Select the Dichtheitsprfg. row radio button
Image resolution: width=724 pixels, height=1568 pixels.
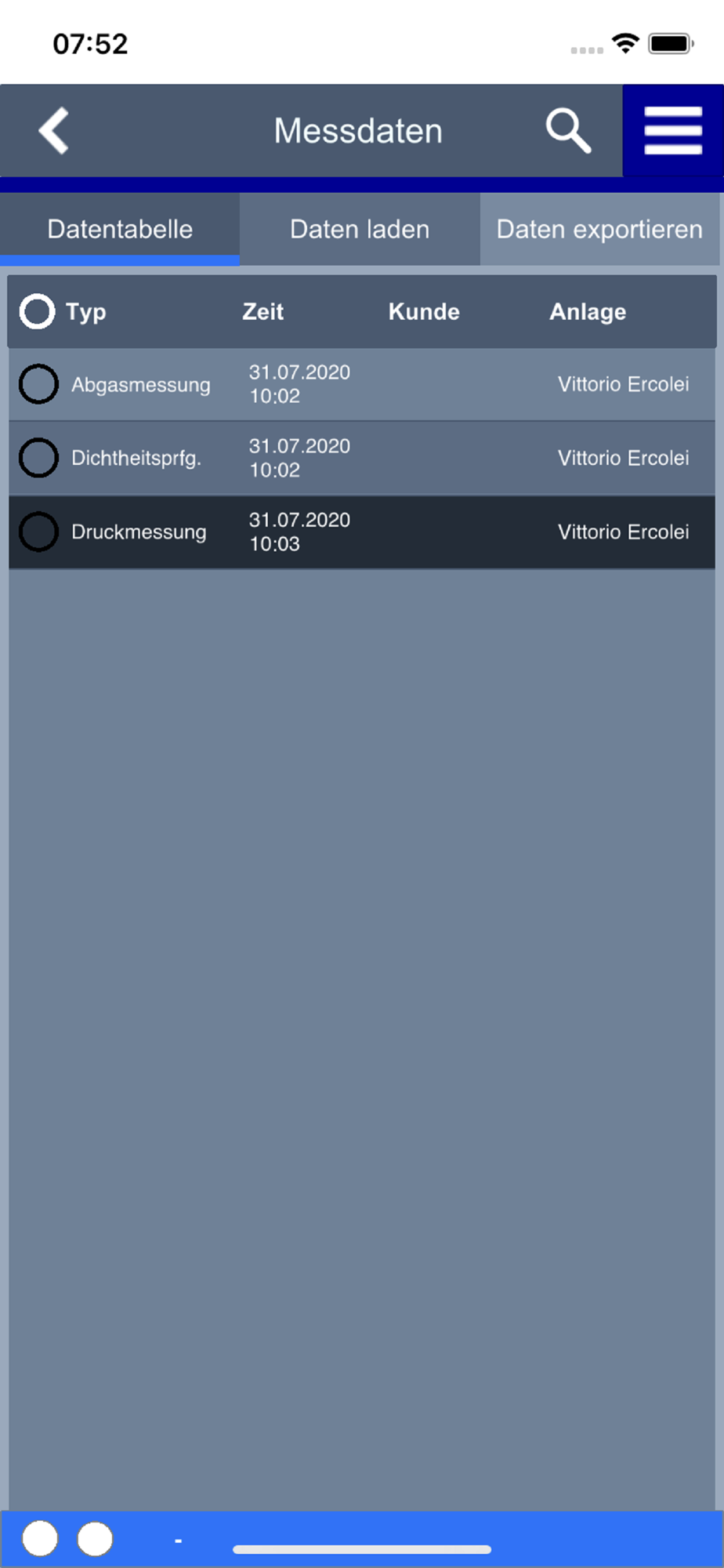click(x=38, y=458)
